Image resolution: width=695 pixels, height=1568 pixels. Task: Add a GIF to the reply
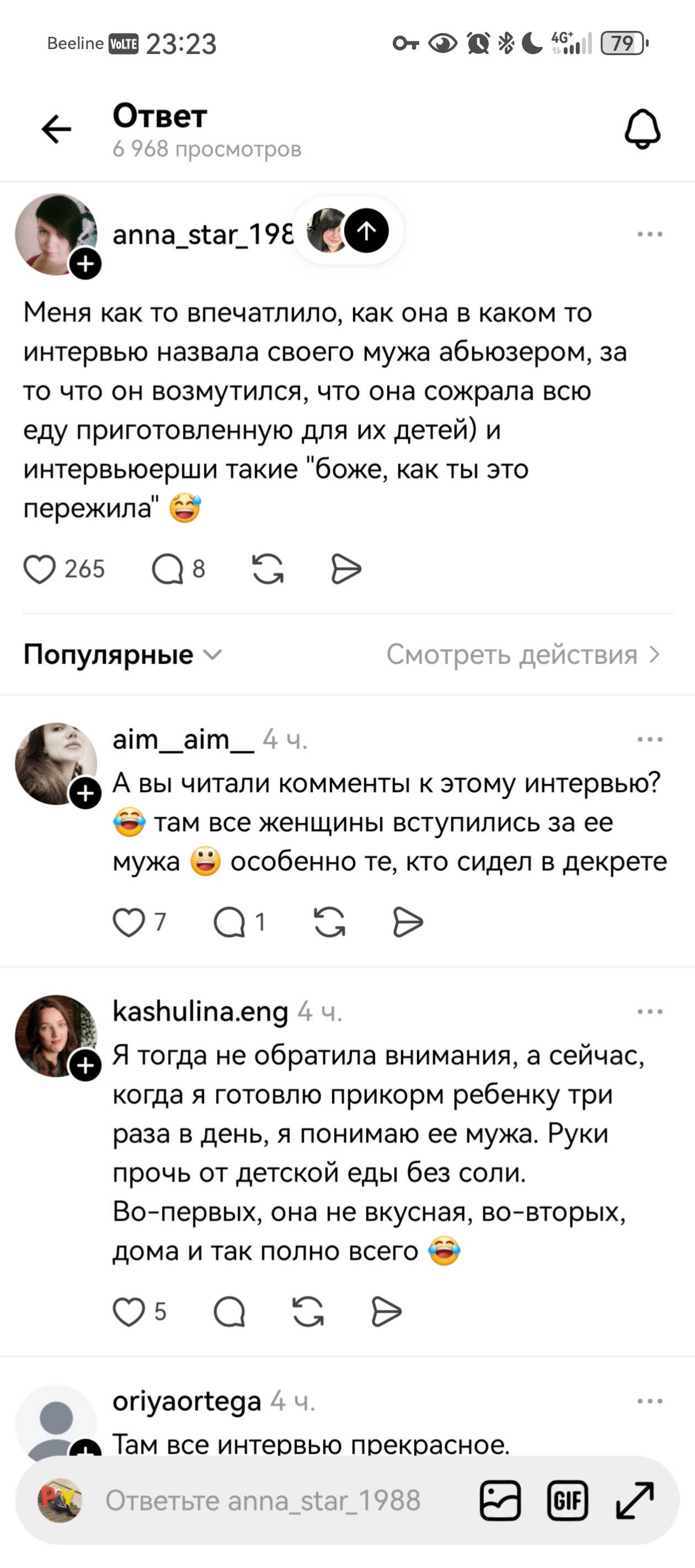[x=567, y=1500]
